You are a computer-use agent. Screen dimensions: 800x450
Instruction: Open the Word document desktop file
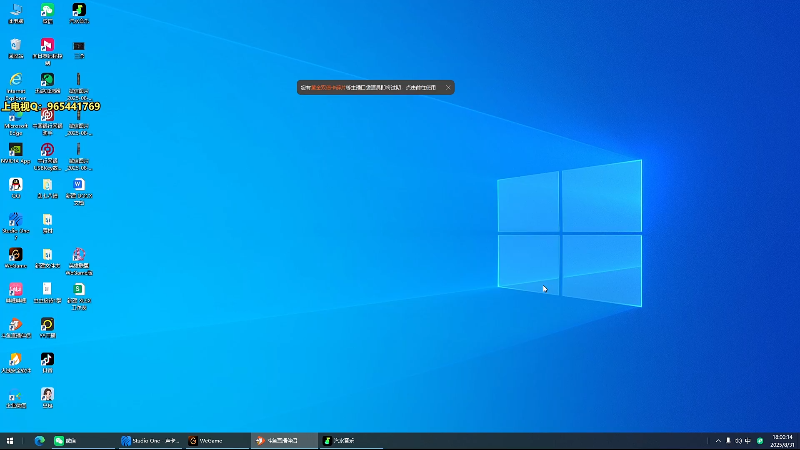79,191
